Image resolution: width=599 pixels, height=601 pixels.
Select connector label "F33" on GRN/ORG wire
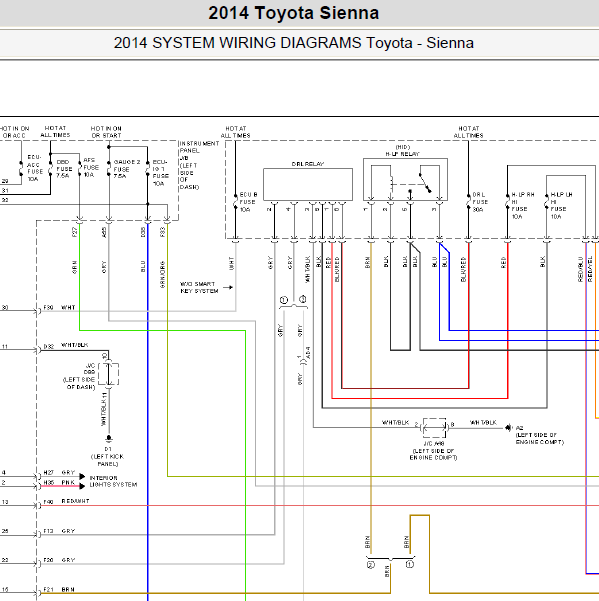tap(162, 232)
